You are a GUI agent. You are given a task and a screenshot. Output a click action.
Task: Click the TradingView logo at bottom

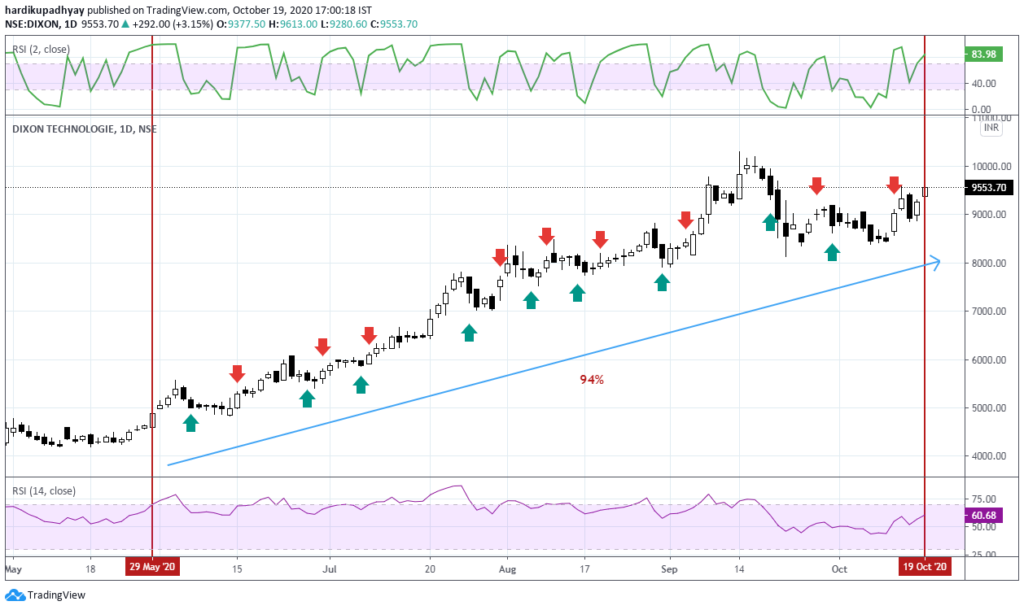pyautogui.click(x=45, y=595)
